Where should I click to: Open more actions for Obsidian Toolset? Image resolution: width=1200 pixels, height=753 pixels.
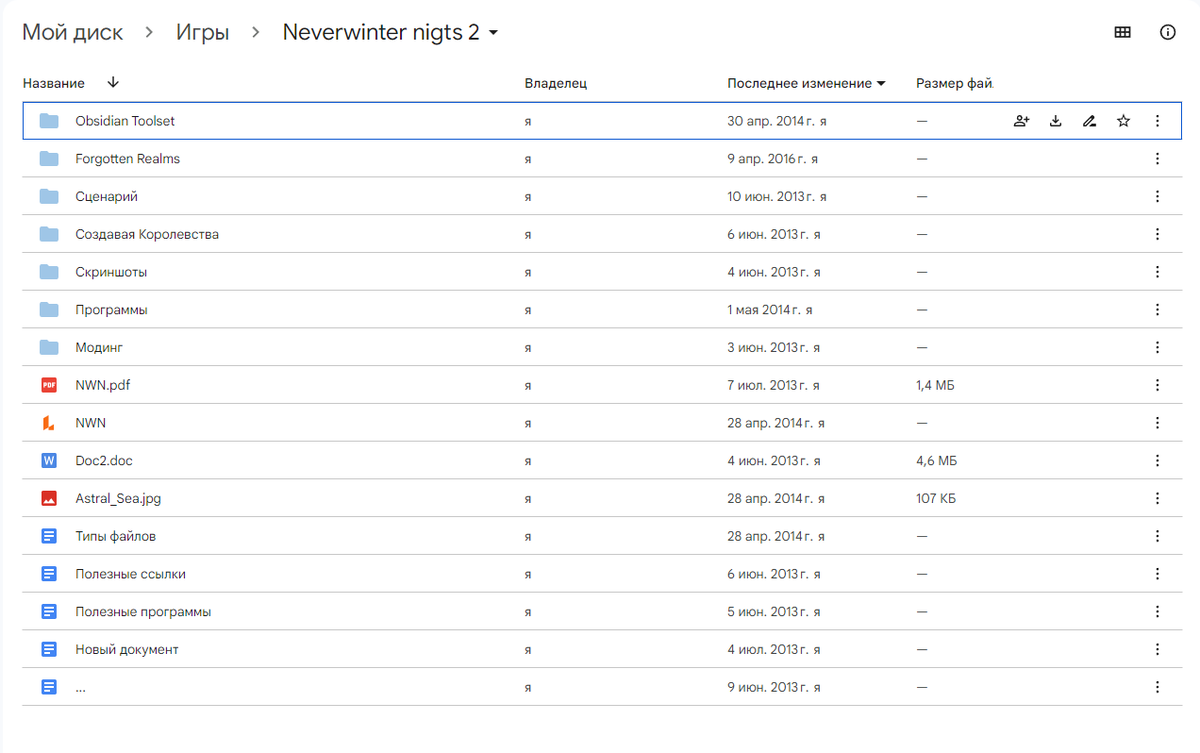click(x=1157, y=121)
